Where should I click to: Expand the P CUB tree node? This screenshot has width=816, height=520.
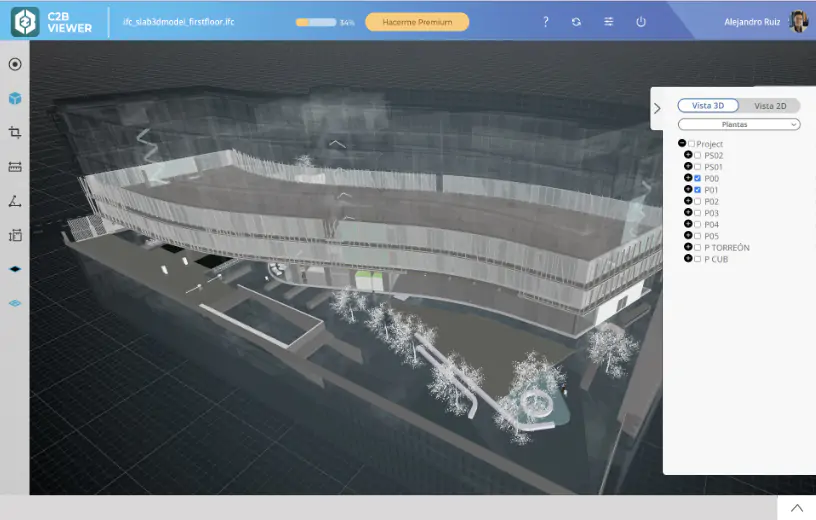(x=688, y=258)
